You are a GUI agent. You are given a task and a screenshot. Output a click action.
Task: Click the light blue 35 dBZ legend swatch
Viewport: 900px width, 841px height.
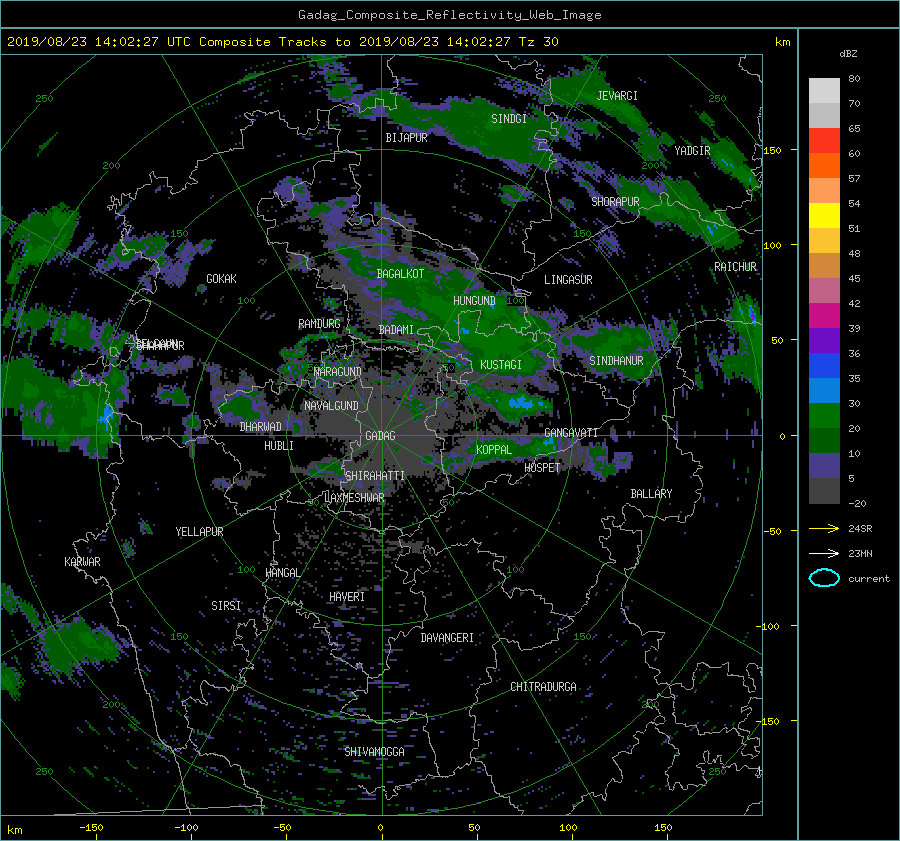point(824,390)
